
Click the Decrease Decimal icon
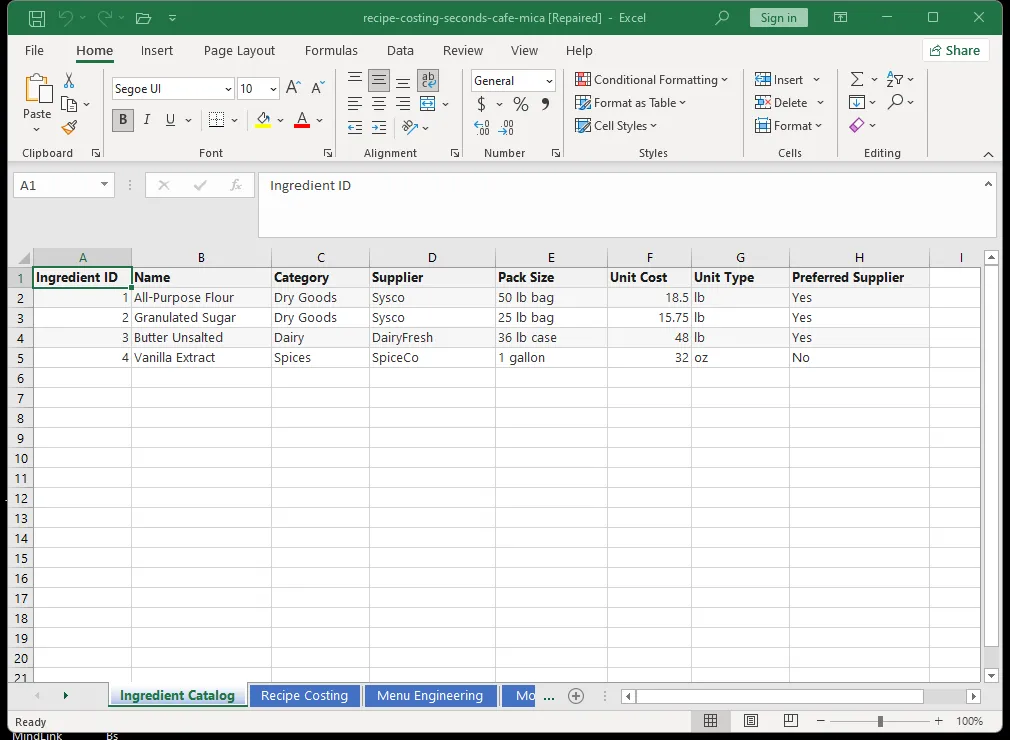(x=506, y=128)
